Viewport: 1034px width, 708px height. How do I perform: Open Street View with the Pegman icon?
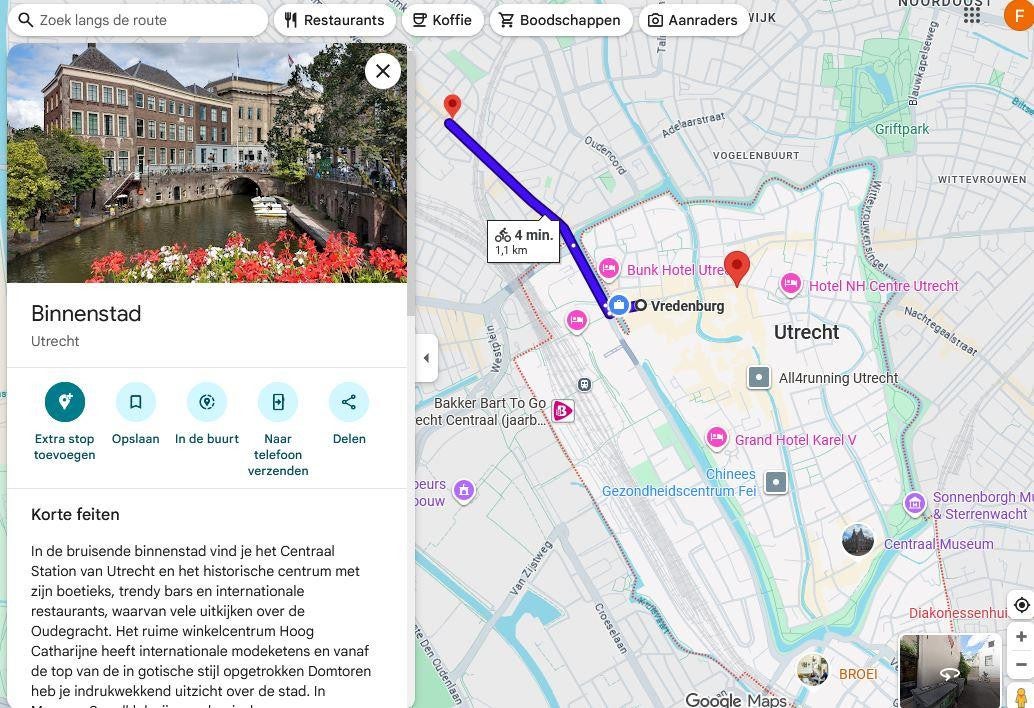[1021, 697]
